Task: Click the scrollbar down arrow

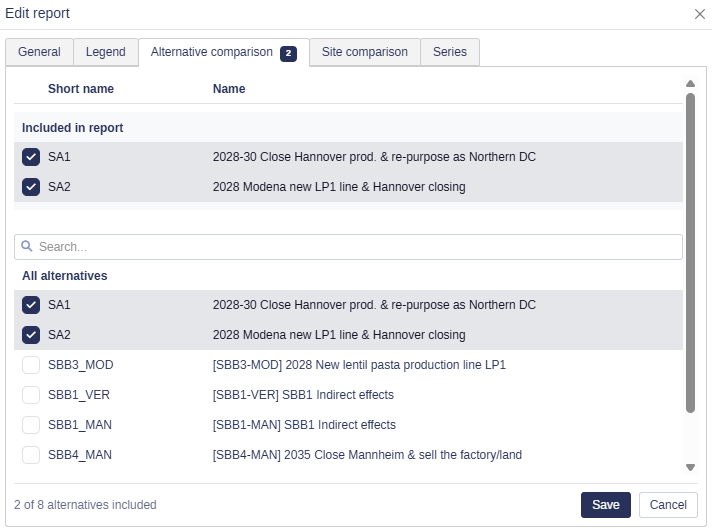Action: click(690, 467)
